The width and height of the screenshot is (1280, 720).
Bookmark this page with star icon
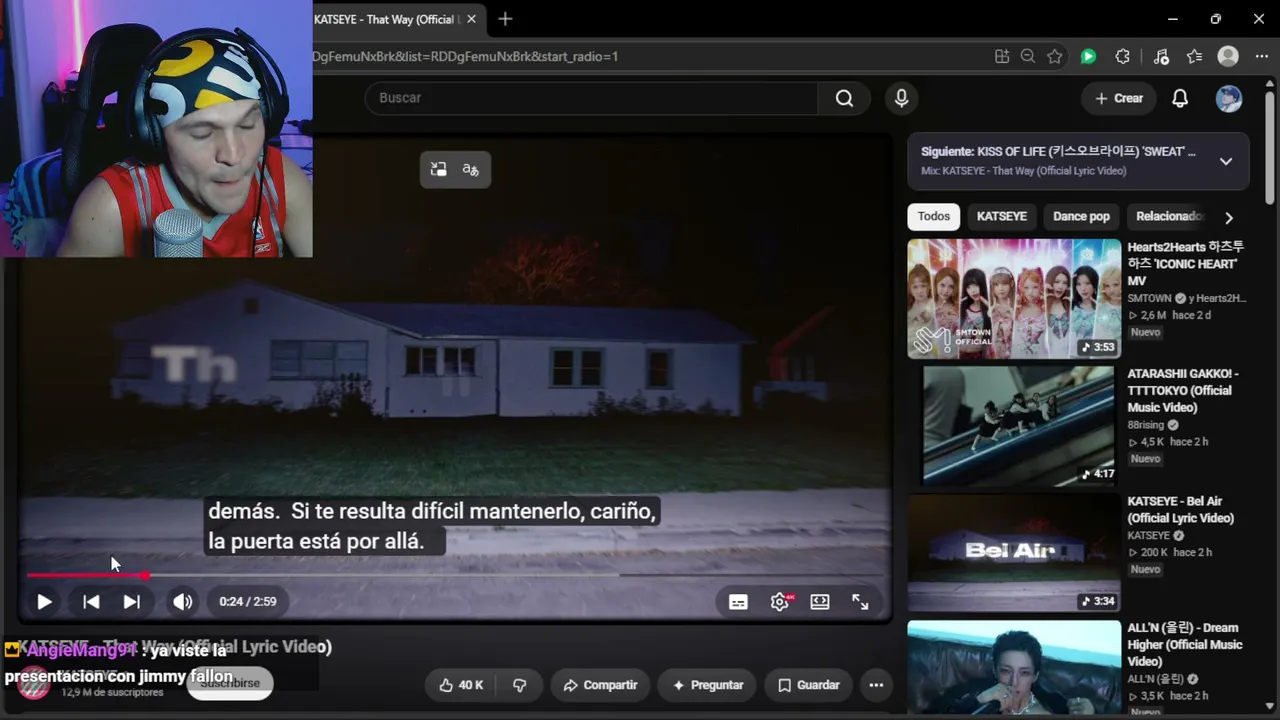click(x=1055, y=57)
